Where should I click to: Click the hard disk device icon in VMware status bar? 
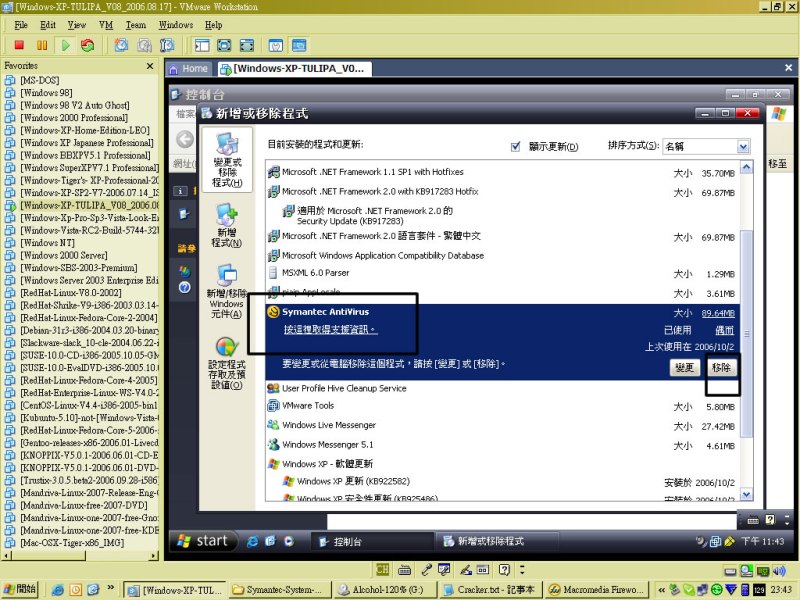(x=731, y=571)
